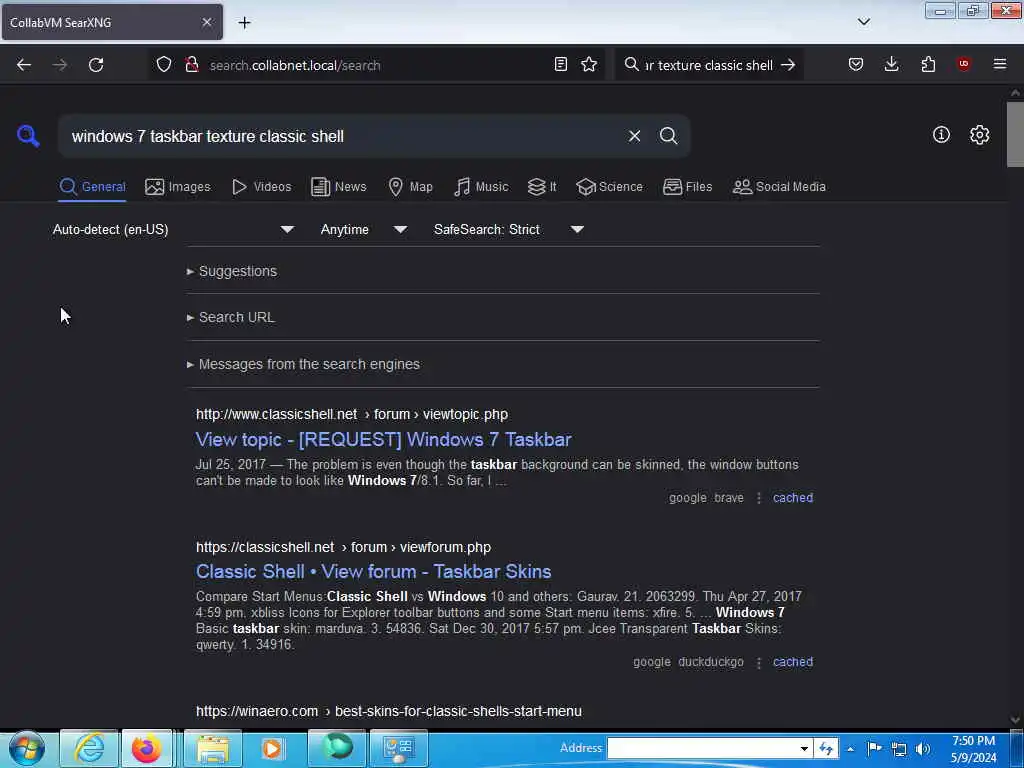This screenshot has width=1024, height=768.
Task: Open more options dots for Taskbar Skins result
Action: 758,662
